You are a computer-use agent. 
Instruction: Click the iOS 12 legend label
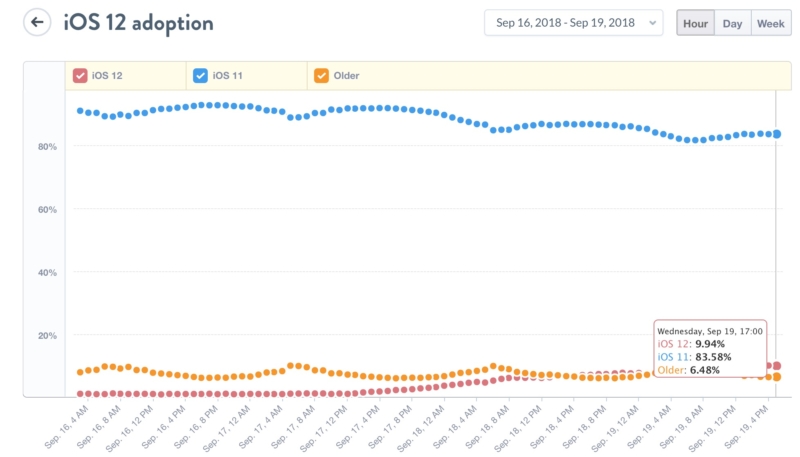tap(110, 75)
